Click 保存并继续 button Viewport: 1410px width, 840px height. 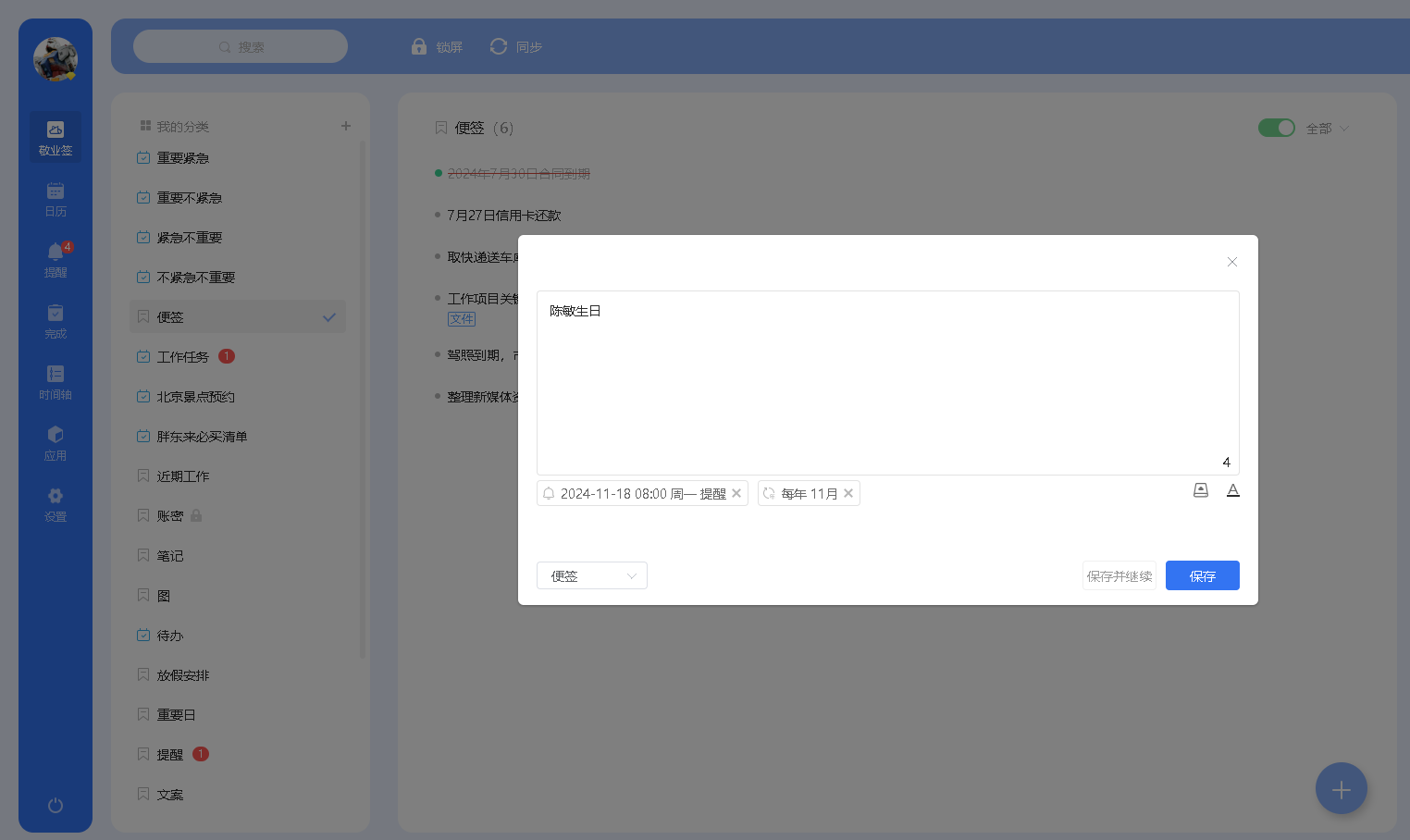(1119, 575)
